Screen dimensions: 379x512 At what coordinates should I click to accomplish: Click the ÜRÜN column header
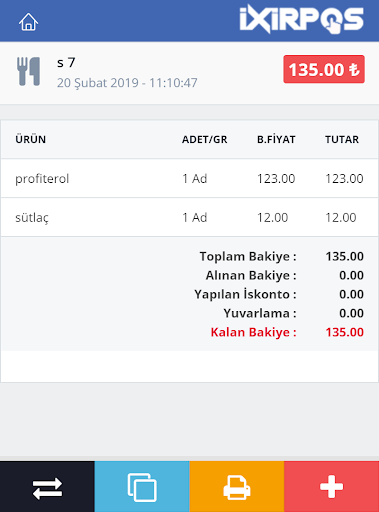(31, 139)
